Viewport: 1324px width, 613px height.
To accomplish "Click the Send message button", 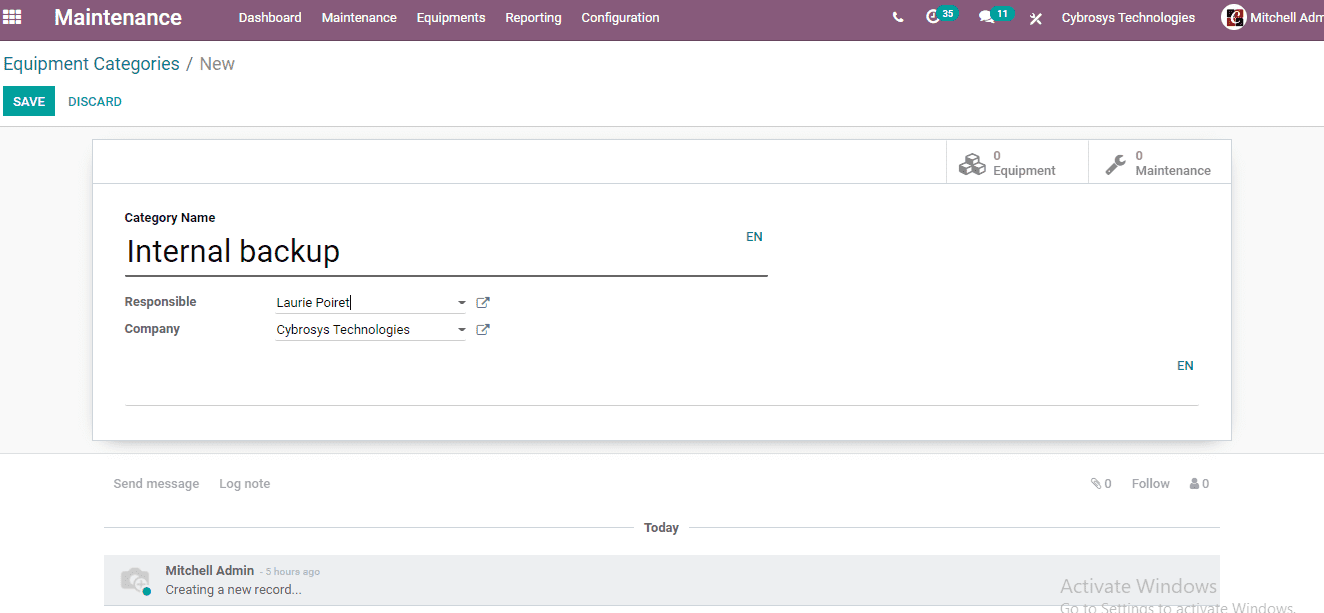I will pos(156,484).
